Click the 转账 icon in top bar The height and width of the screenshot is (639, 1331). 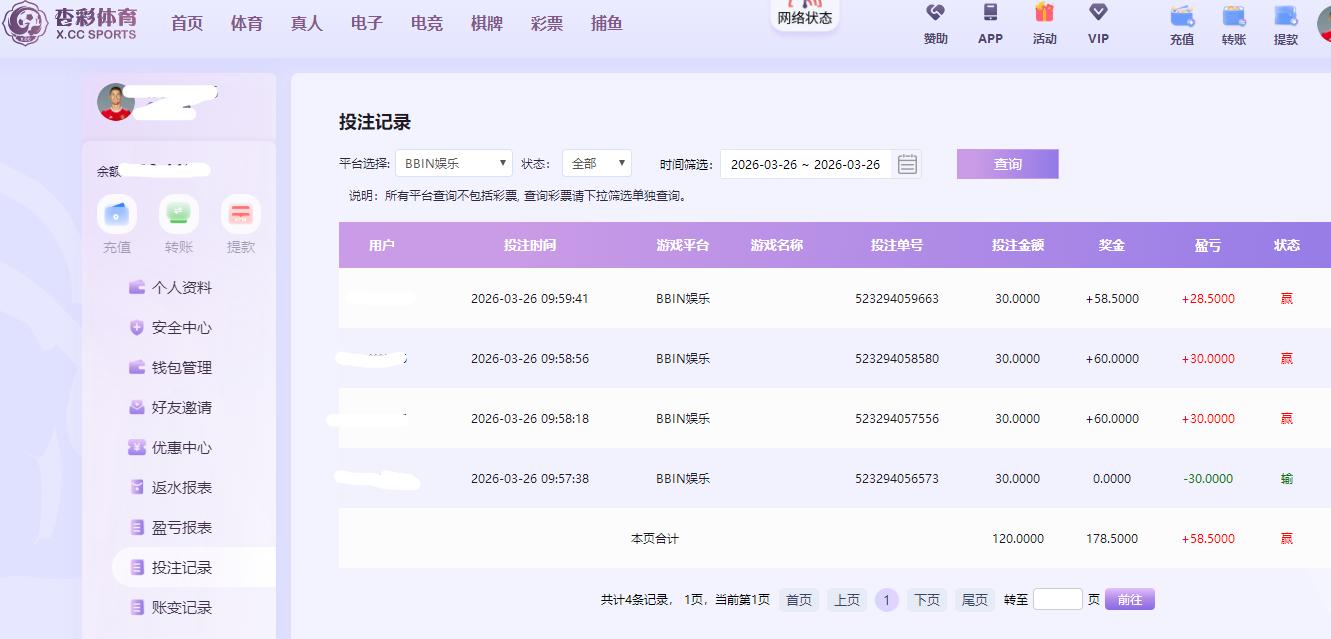point(1234,17)
